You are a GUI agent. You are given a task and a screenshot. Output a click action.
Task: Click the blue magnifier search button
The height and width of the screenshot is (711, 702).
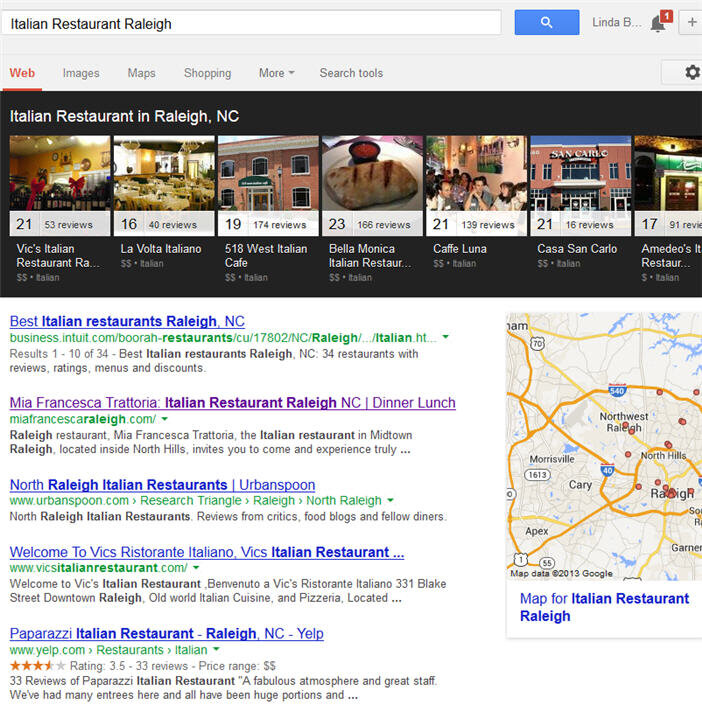coord(546,22)
